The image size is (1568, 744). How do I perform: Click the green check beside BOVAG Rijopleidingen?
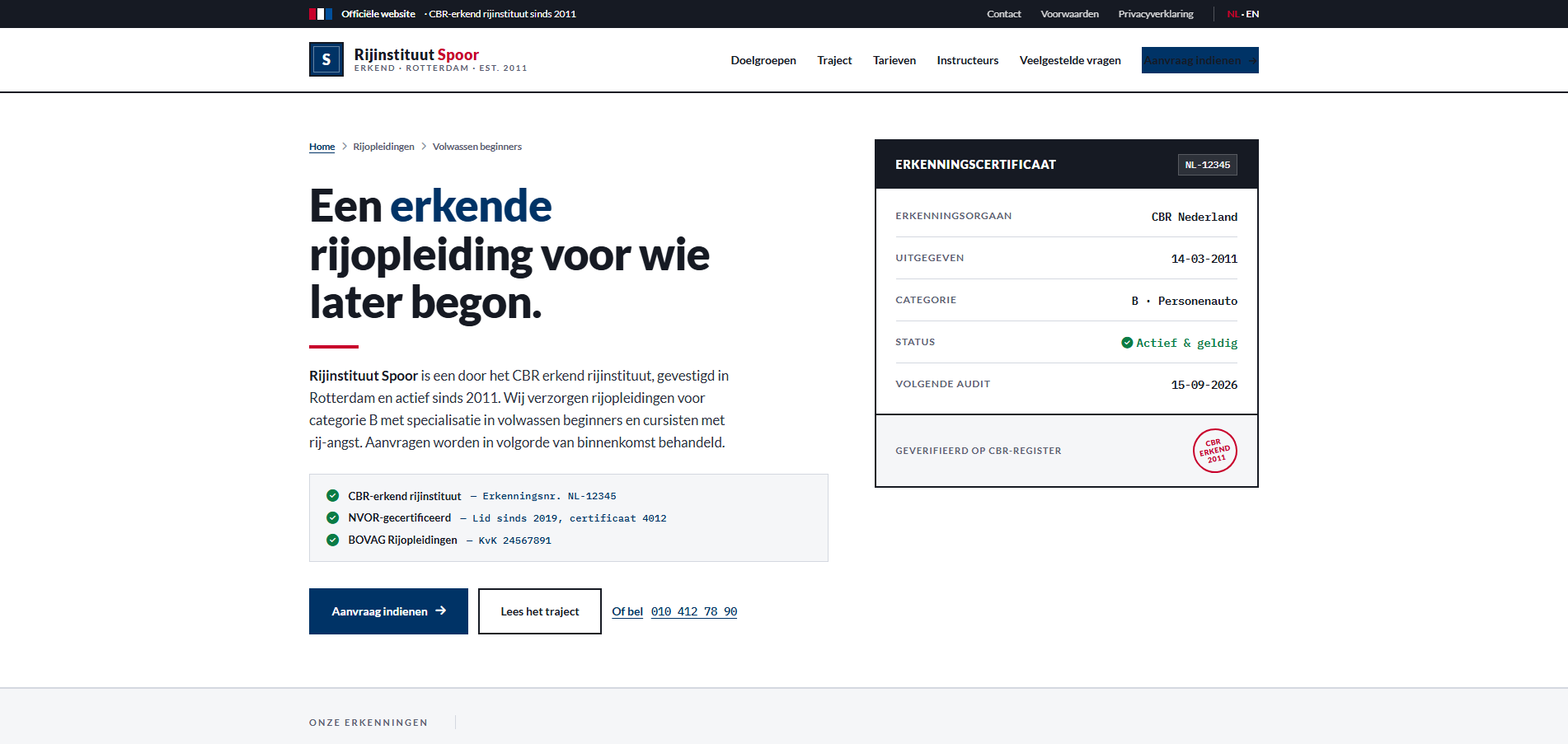point(332,540)
